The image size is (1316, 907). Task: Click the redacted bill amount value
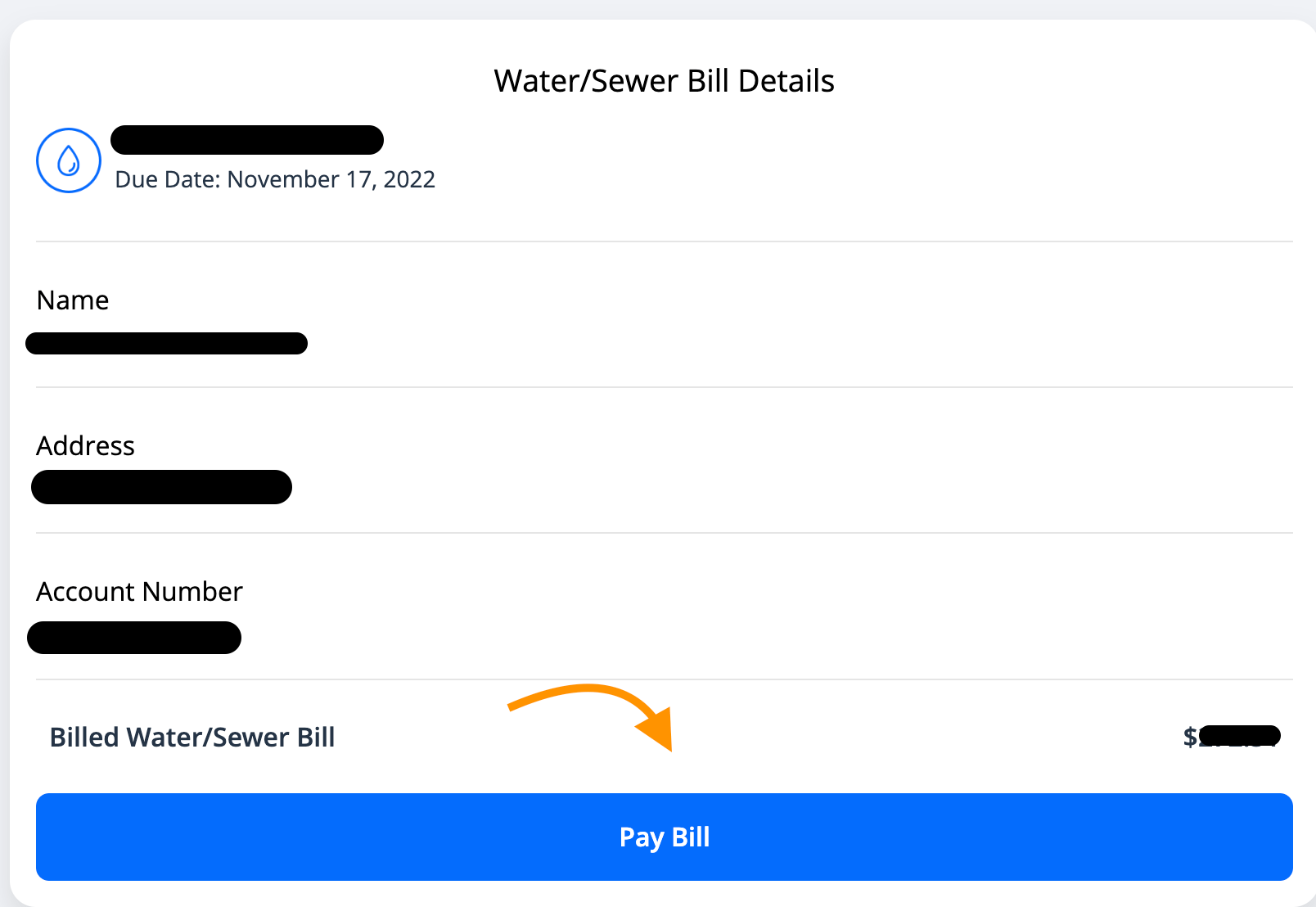coord(1240,735)
